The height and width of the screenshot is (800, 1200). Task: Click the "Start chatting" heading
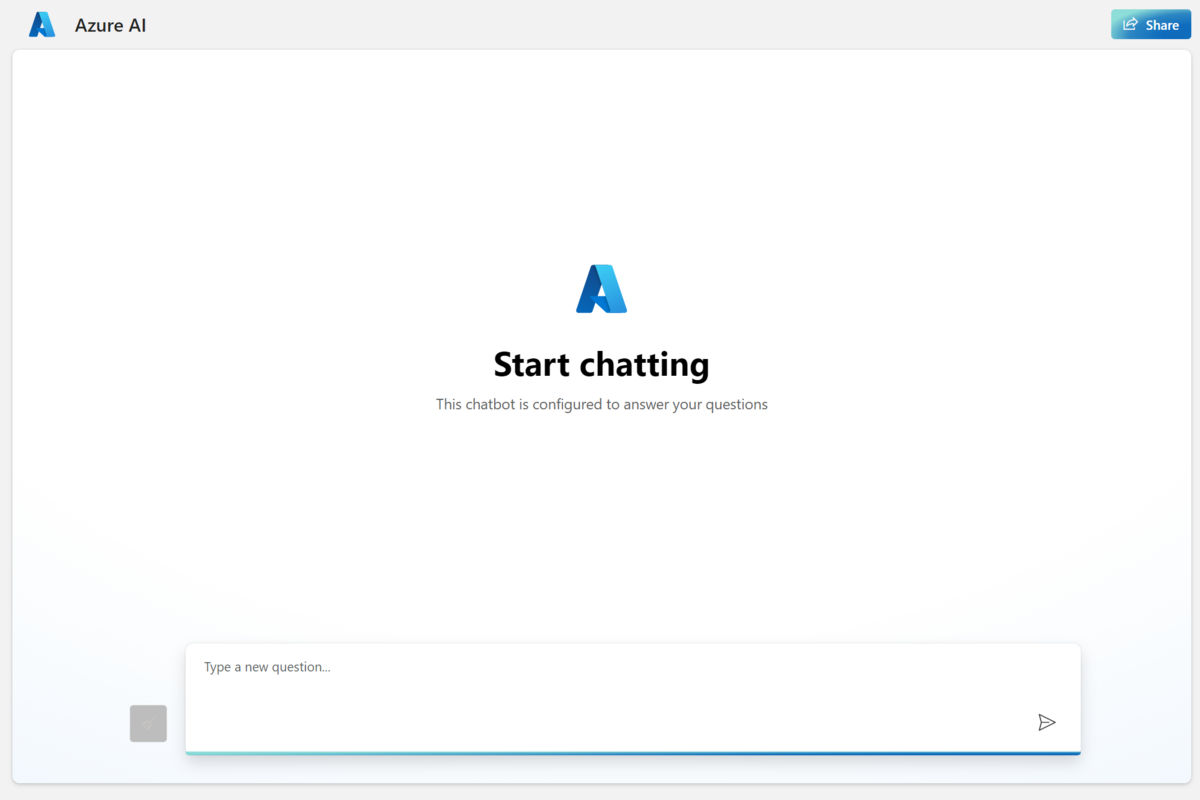click(x=601, y=364)
